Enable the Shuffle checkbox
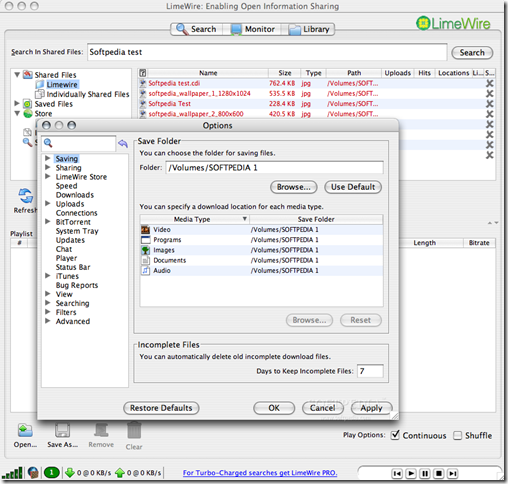The width and height of the screenshot is (508, 484). tap(457, 435)
